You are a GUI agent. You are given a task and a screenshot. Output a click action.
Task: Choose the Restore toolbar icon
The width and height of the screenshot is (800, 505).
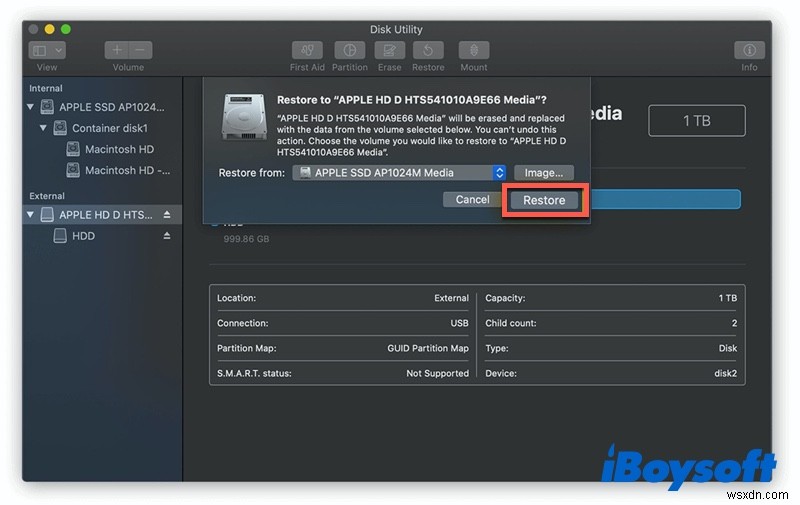pyautogui.click(x=428, y=50)
